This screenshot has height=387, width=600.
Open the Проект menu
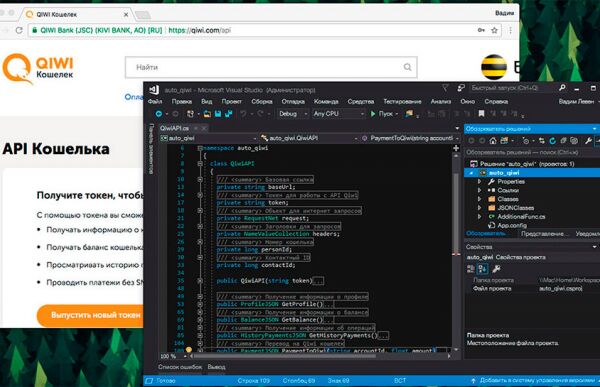pos(232,101)
